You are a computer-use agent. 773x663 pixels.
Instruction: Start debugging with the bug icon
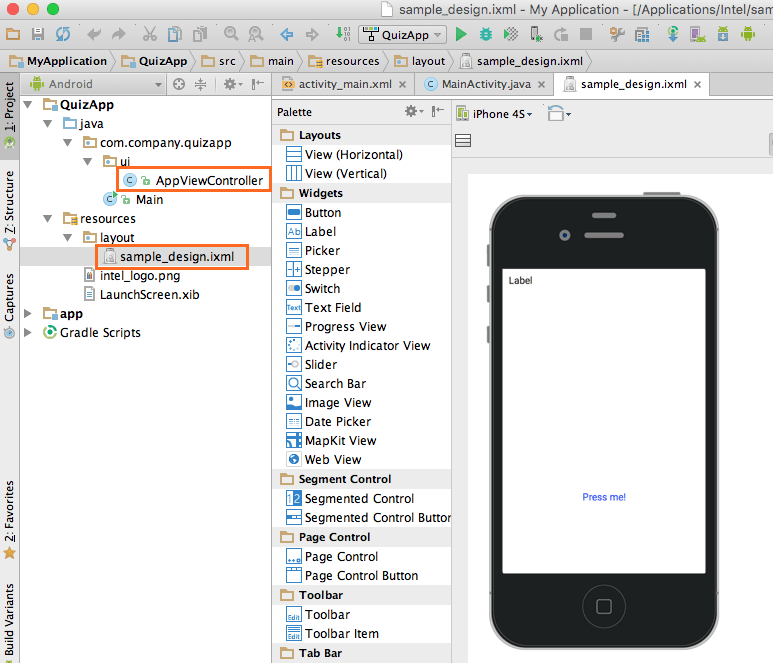pos(486,34)
